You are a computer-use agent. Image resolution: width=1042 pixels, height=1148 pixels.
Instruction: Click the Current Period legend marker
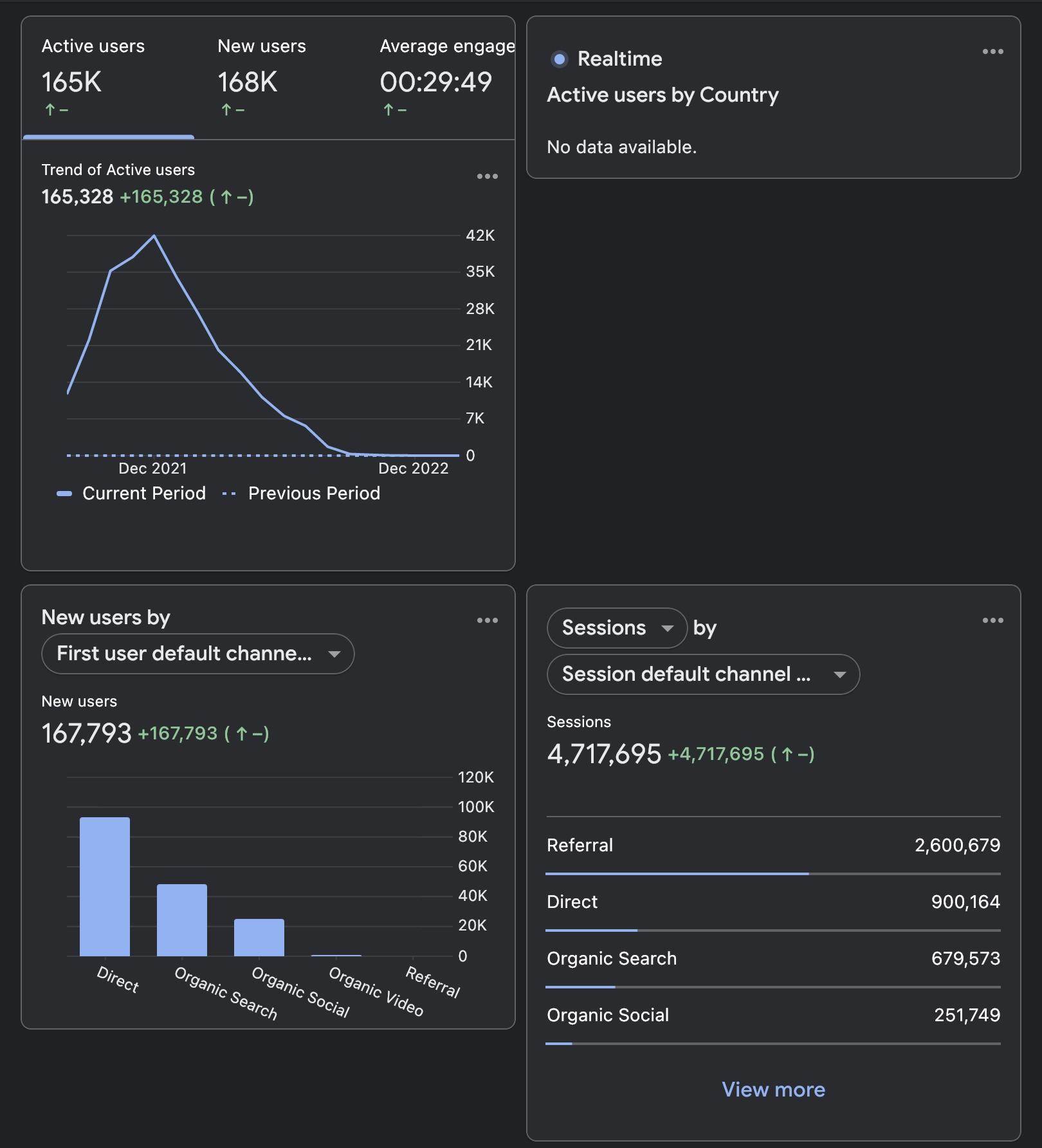click(x=64, y=494)
